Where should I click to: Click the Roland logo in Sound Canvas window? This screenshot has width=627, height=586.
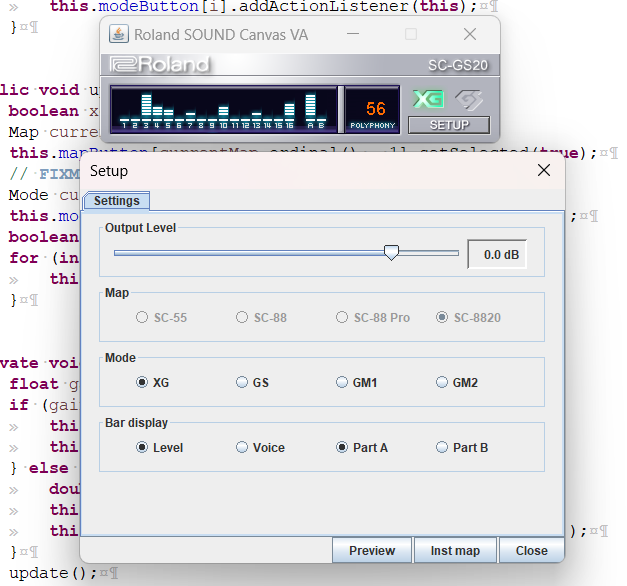(x=160, y=64)
